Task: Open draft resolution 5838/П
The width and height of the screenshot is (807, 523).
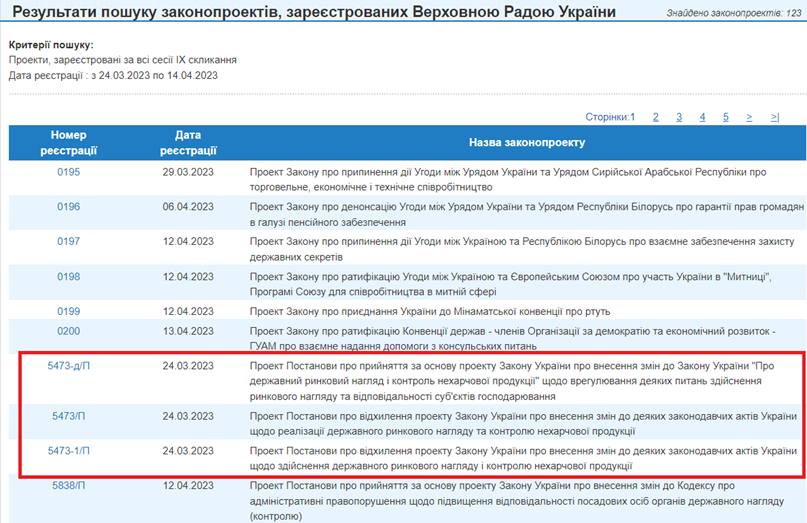Action: click(69, 486)
